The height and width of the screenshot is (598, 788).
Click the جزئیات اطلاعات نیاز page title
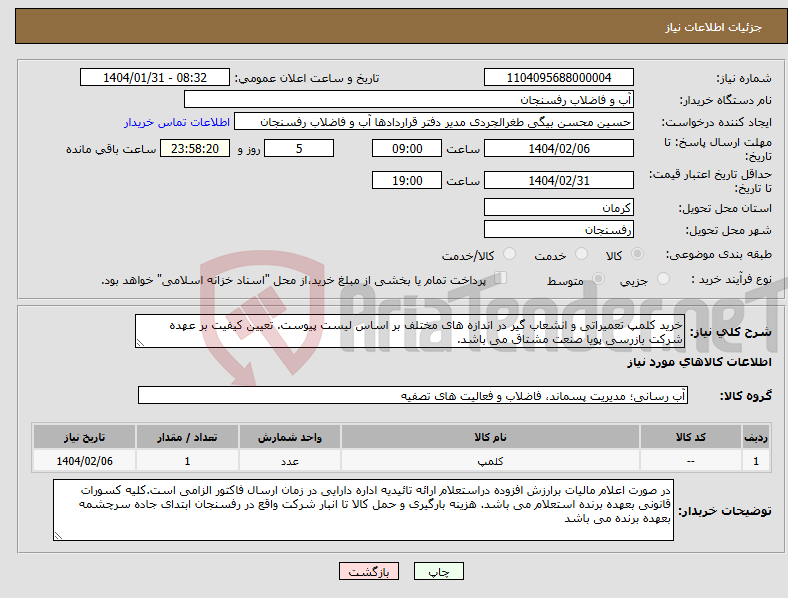pyautogui.click(x=714, y=27)
